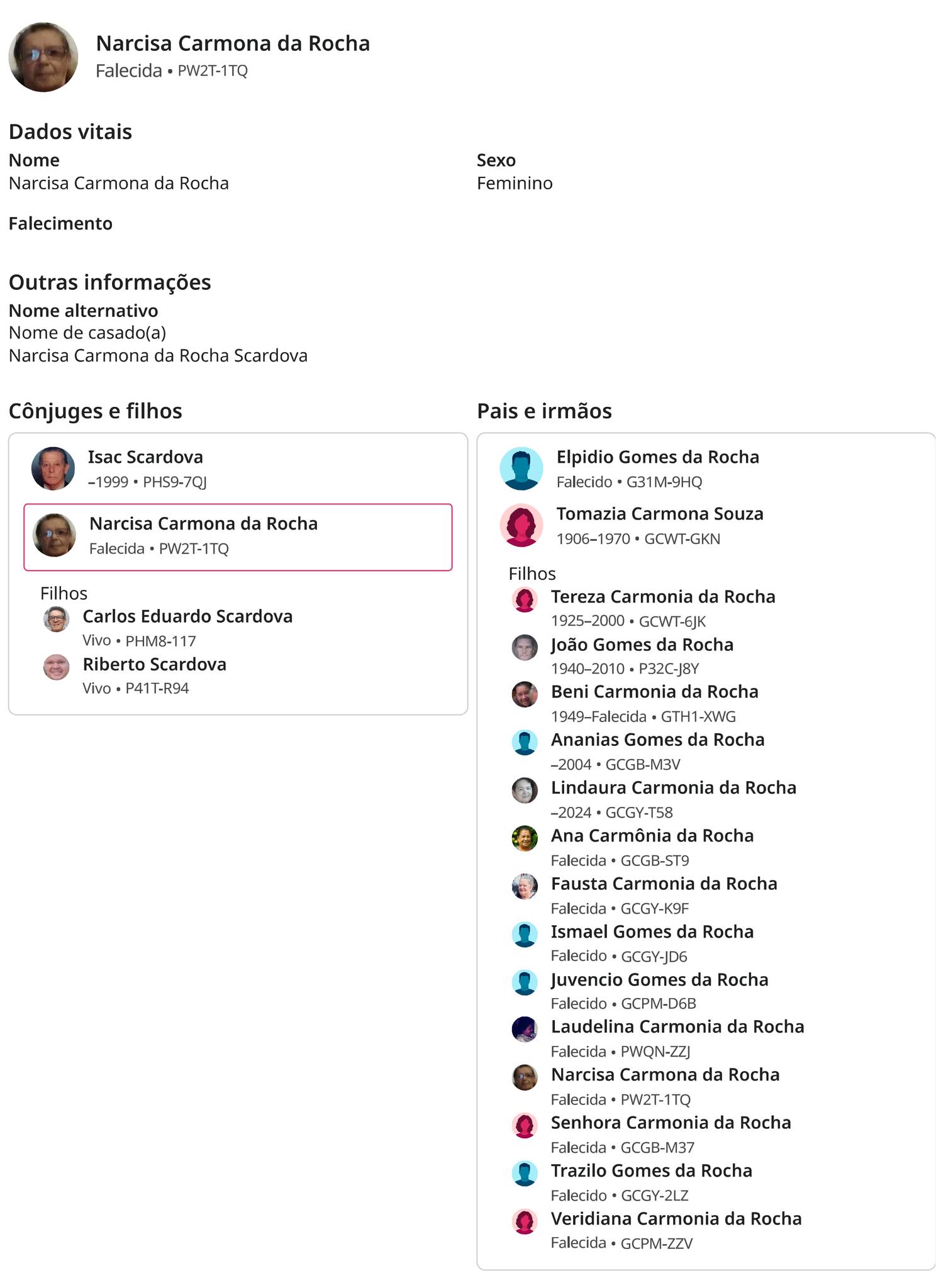The image size is (941, 1288).
Task: Select Fausta Carmonia da Rocha's photo thumbnail
Action: [x=525, y=886]
